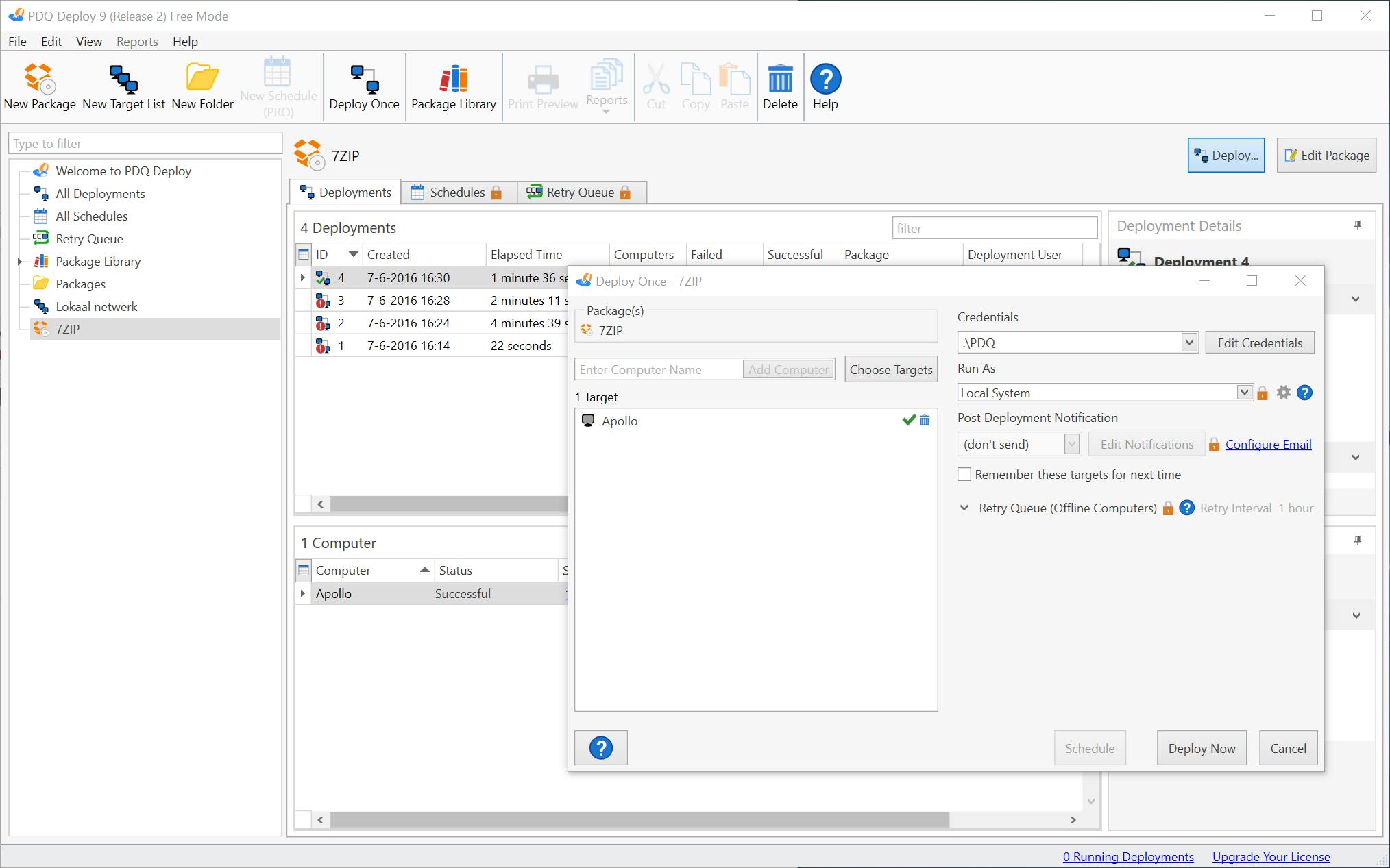Open the View menu
Screen dimensions: 1390x868
click(x=88, y=42)
